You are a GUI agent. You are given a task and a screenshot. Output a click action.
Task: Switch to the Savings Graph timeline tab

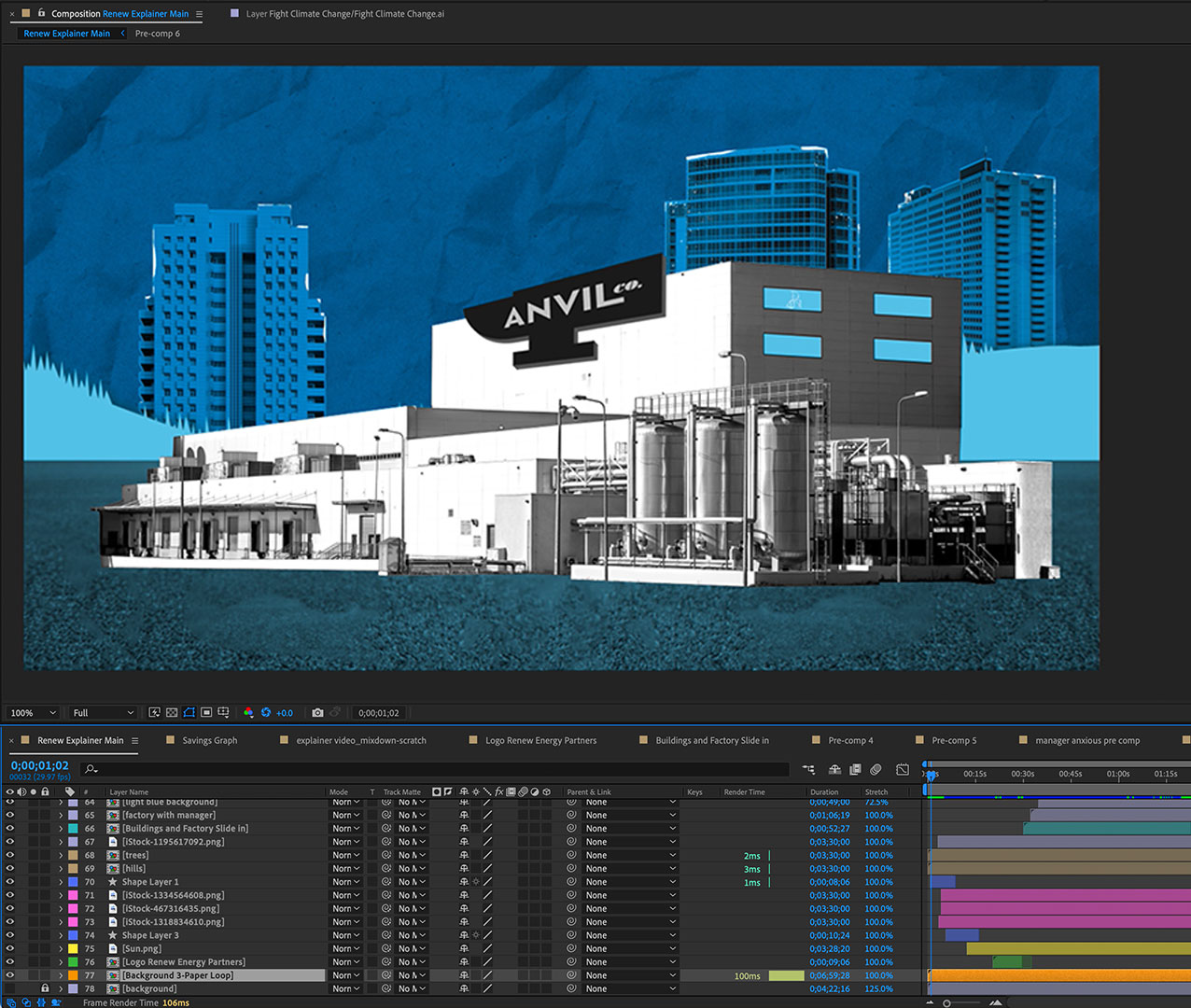click(210, 740)
